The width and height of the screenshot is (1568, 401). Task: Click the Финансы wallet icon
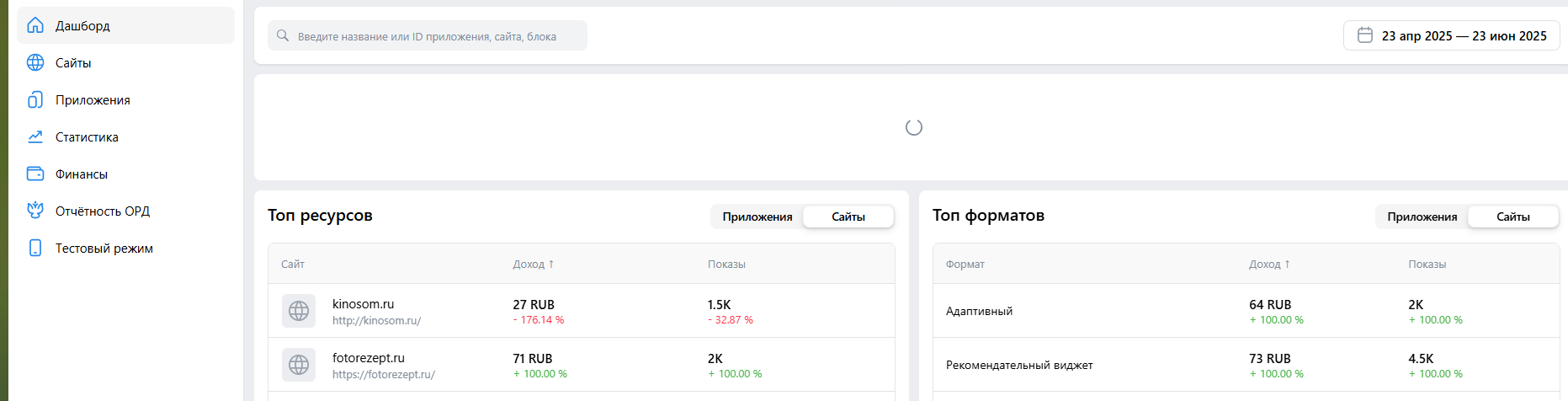point(35,174)
